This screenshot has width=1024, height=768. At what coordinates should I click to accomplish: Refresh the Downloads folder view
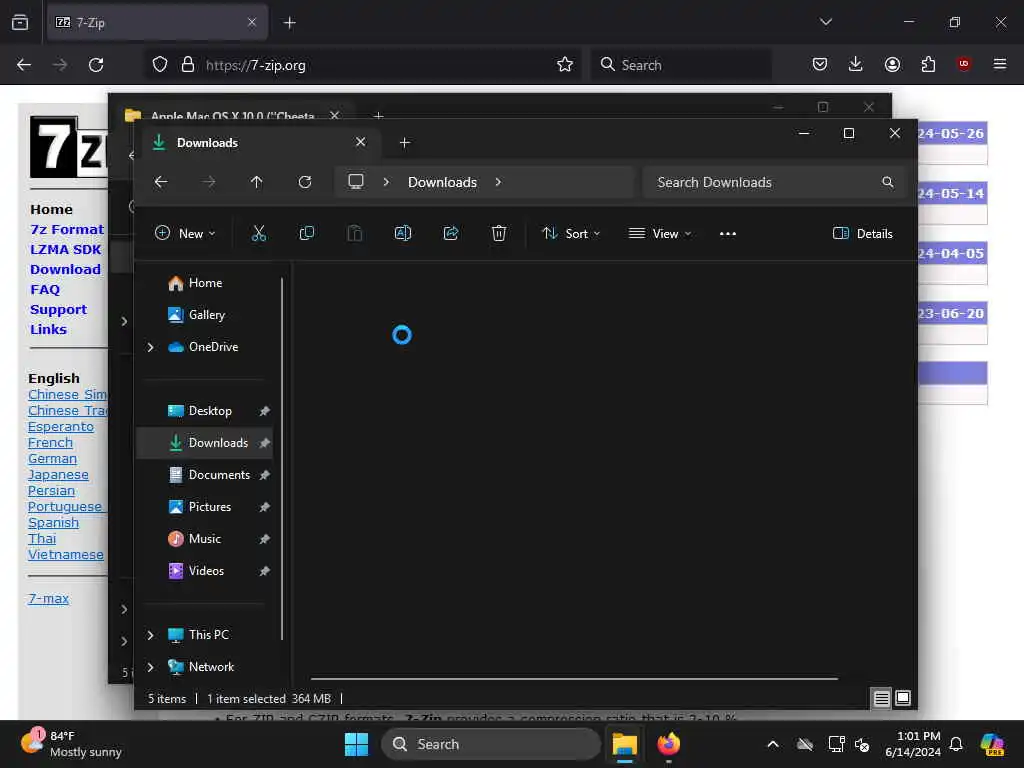(x=304, y=182)
